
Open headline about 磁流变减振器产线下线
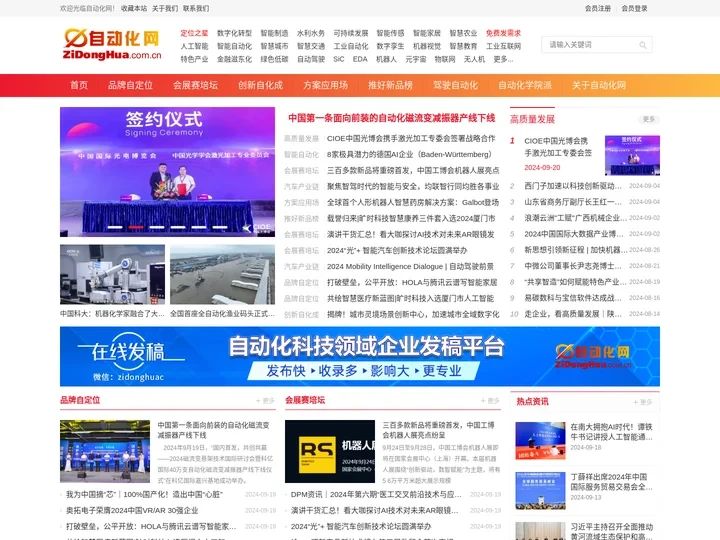pyautogui.click(x=392, y=118)
